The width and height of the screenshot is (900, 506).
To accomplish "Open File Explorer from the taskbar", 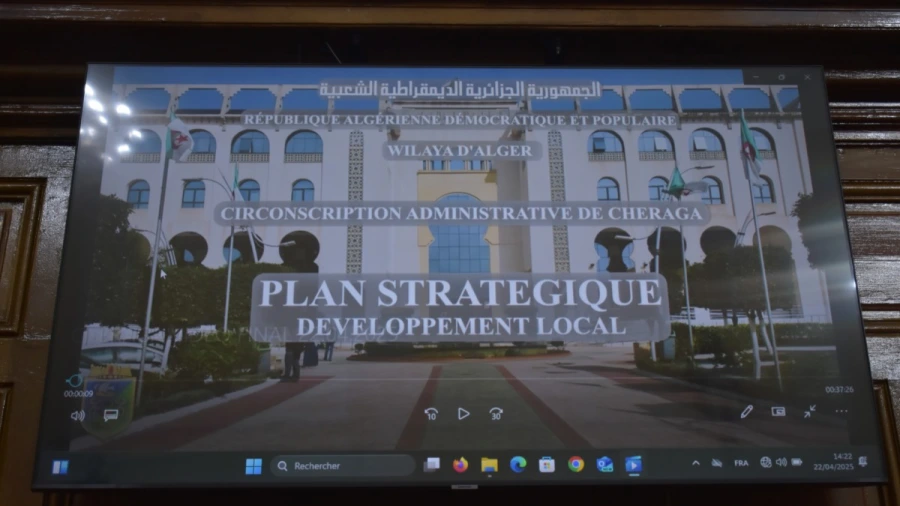I will 489,465.
